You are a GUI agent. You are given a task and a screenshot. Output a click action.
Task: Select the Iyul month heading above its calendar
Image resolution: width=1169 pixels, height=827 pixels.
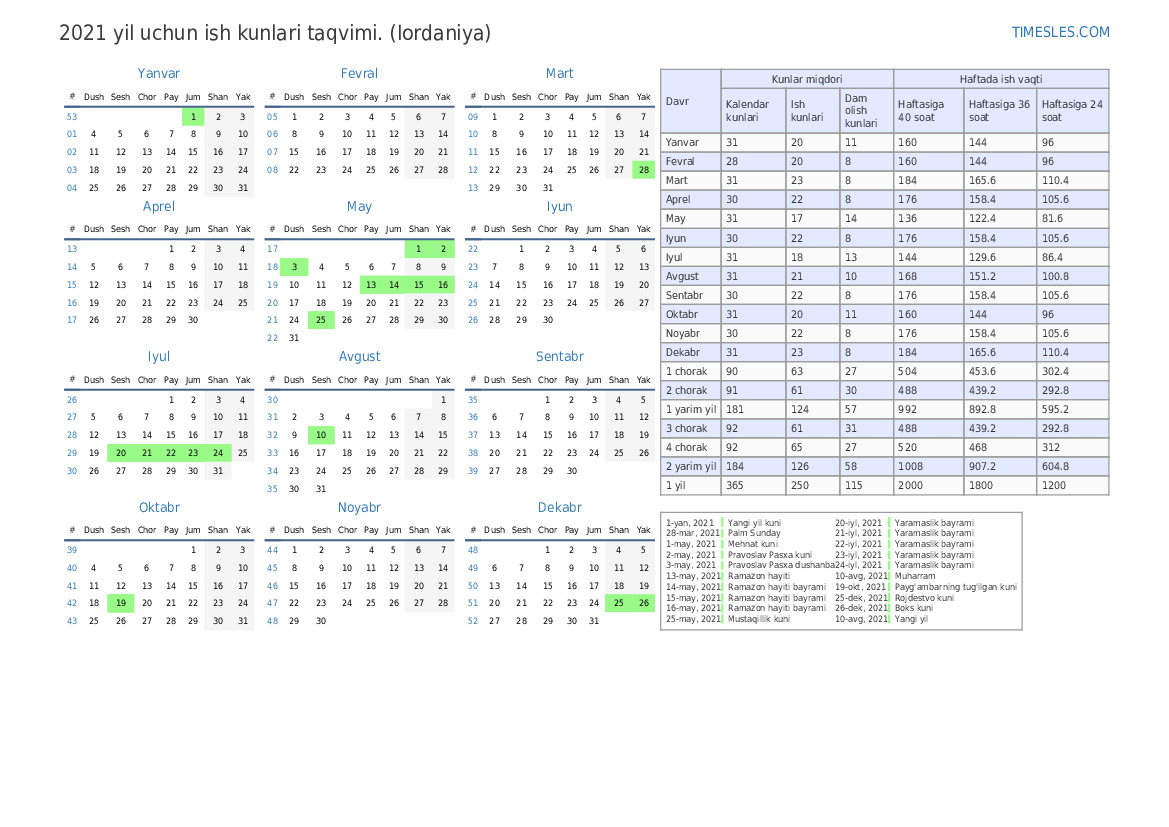(159, 356)
